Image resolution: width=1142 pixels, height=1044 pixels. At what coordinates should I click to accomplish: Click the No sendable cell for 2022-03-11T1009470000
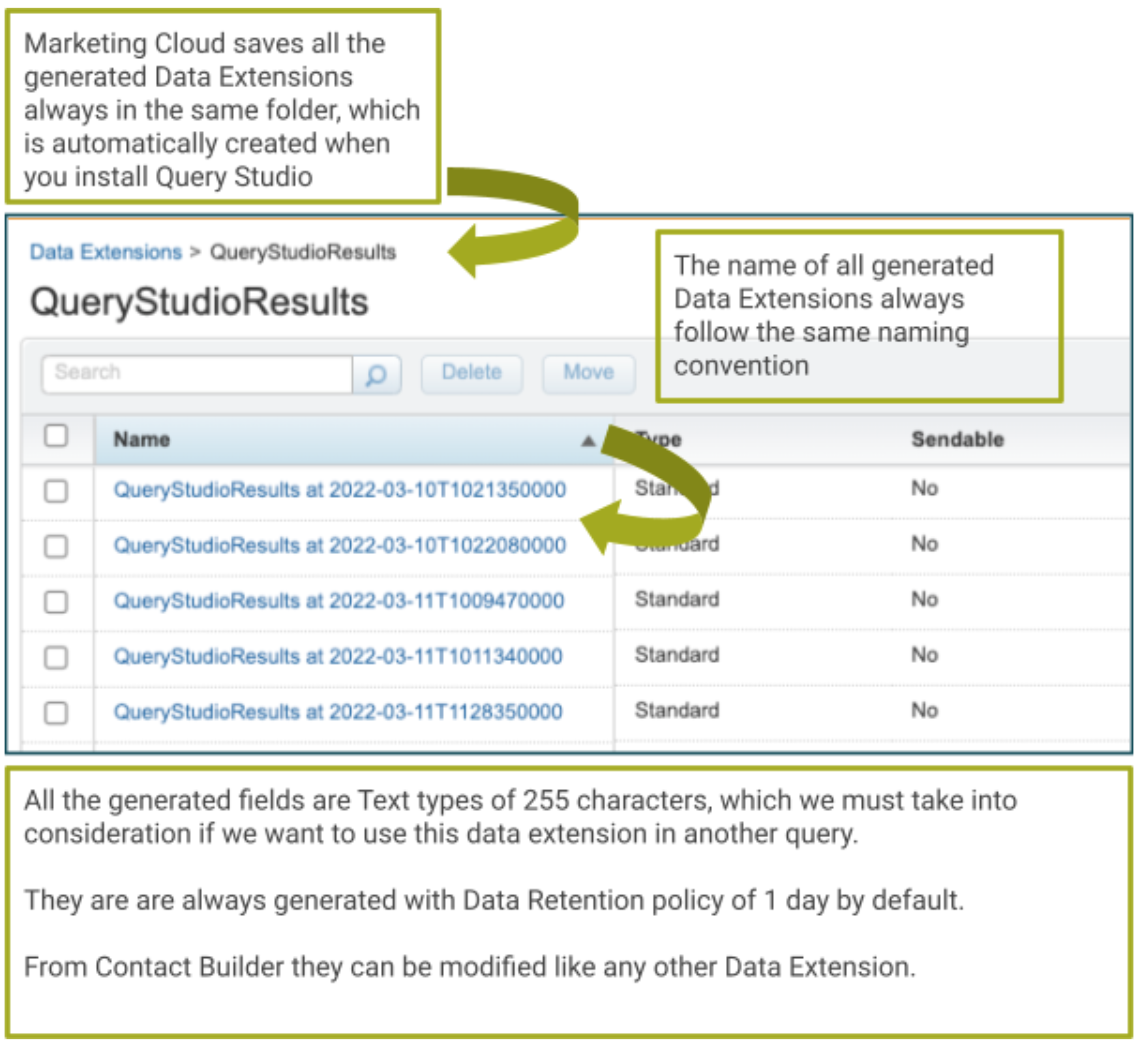[x=924, y=599]
